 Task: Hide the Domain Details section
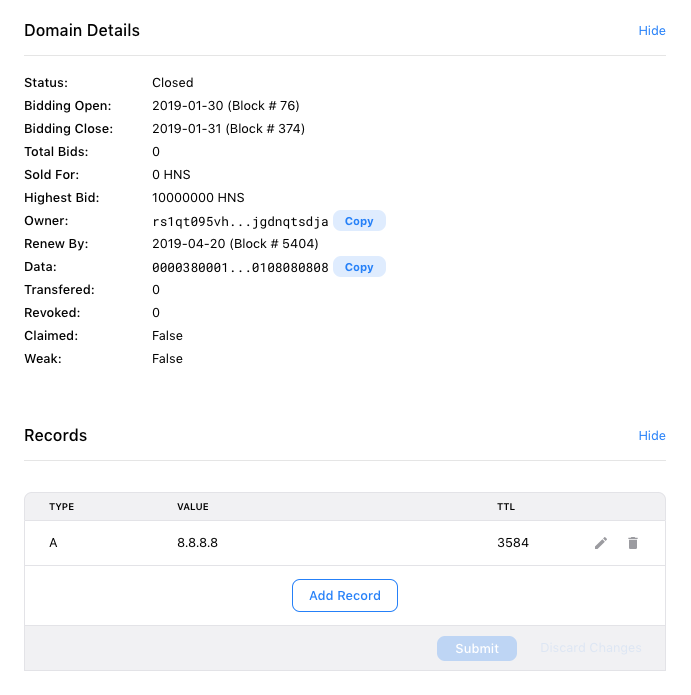652,31
